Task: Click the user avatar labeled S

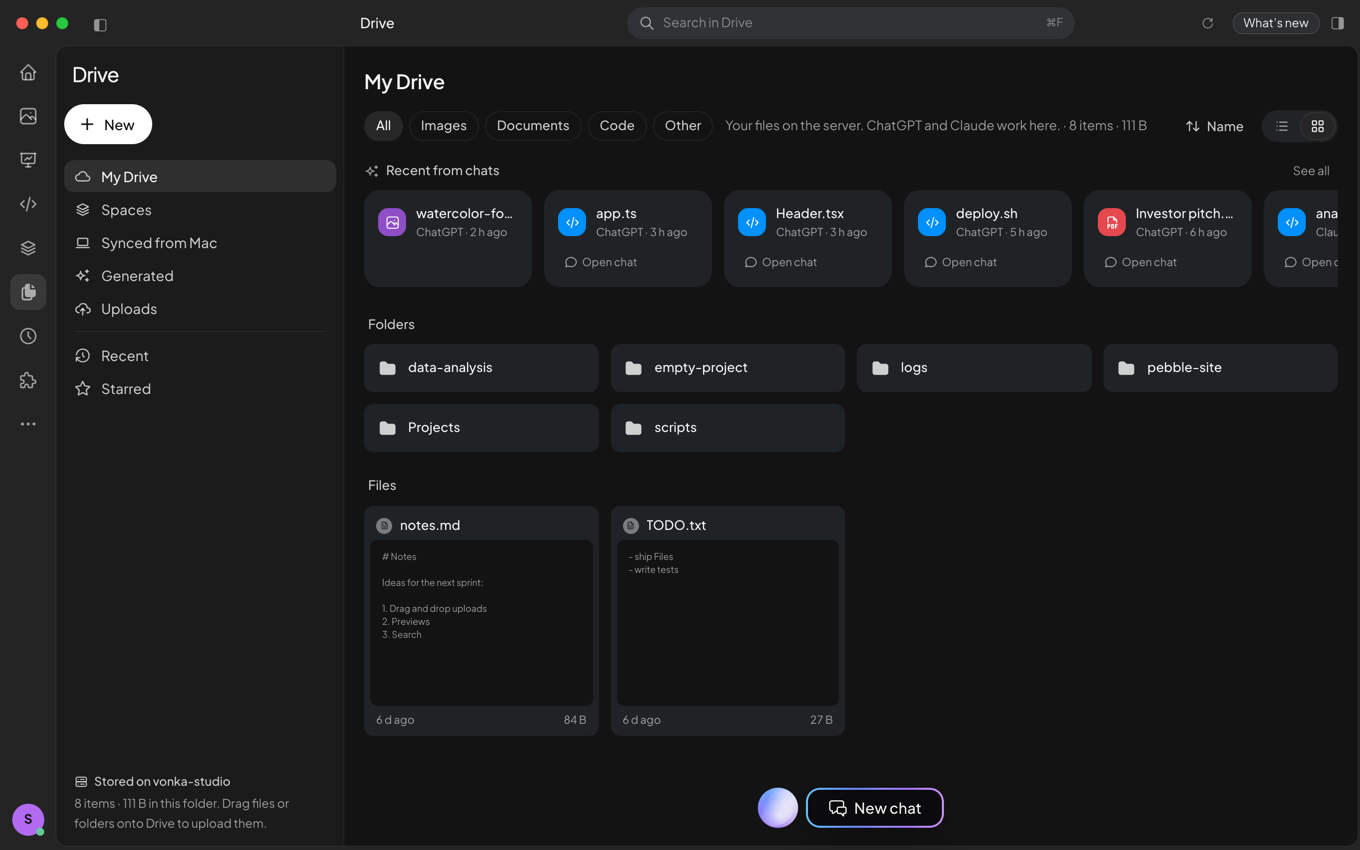Action: pyautogui.click(x=28, y=819)
